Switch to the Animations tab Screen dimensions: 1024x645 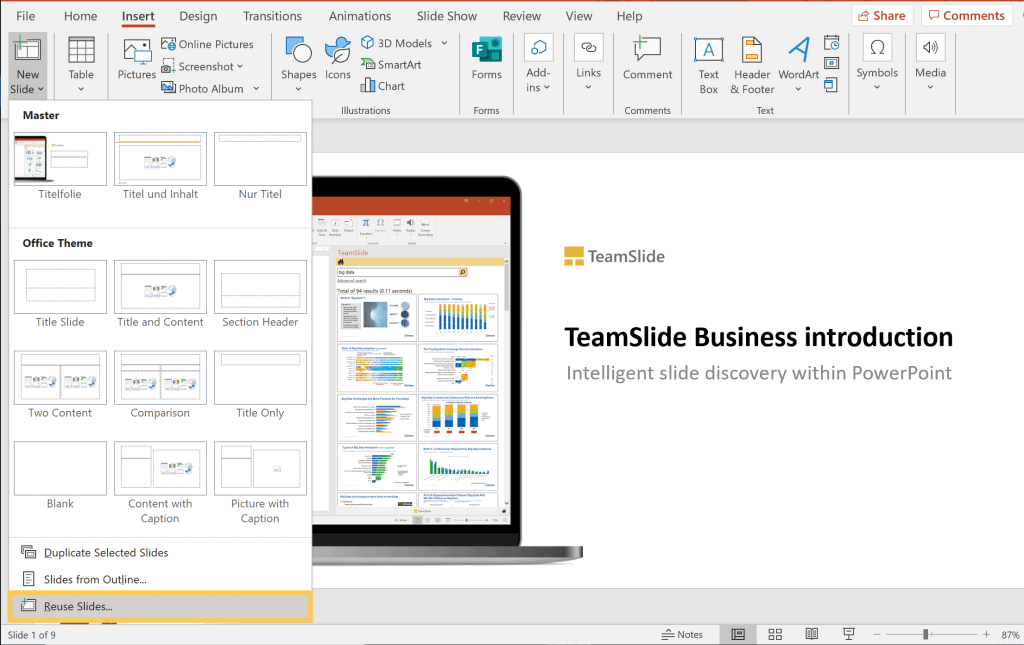360,16
